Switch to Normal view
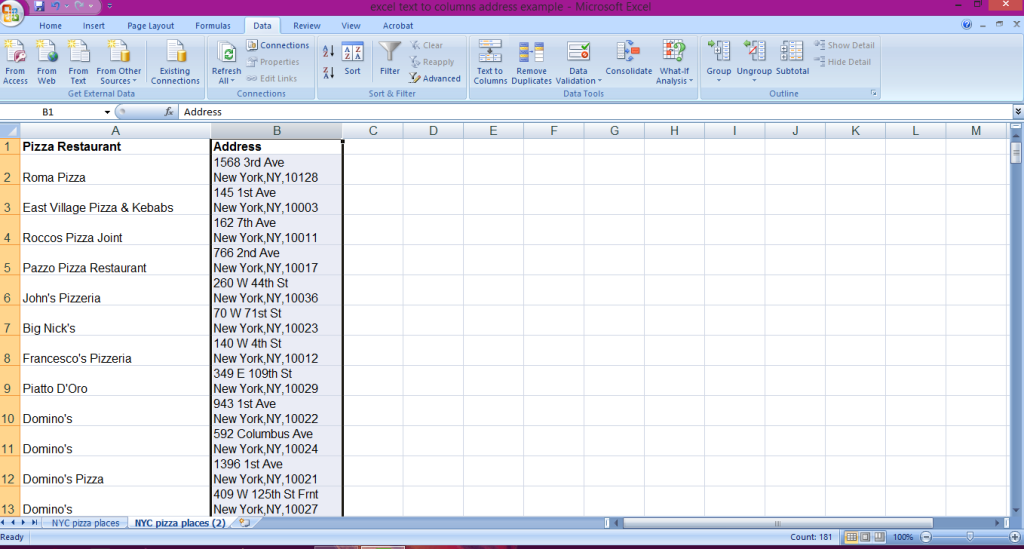The height and width of the screenshot is (549, 1024). pyautogui.click(x=852, y=537)
